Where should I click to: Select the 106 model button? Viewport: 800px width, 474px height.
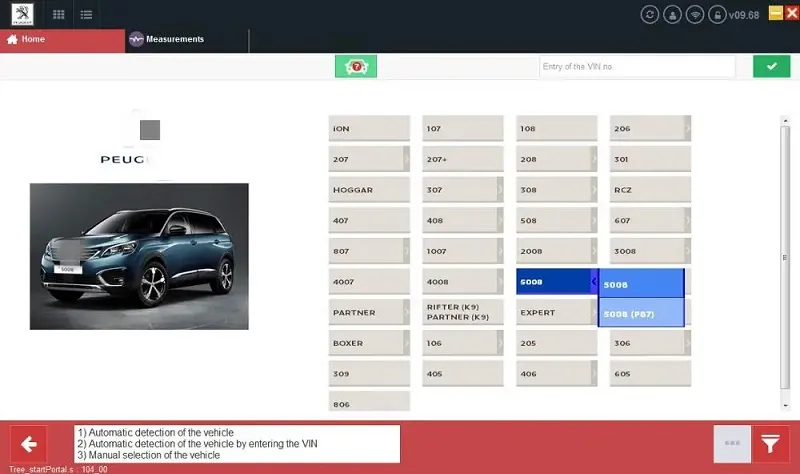(x=463, y=342)
